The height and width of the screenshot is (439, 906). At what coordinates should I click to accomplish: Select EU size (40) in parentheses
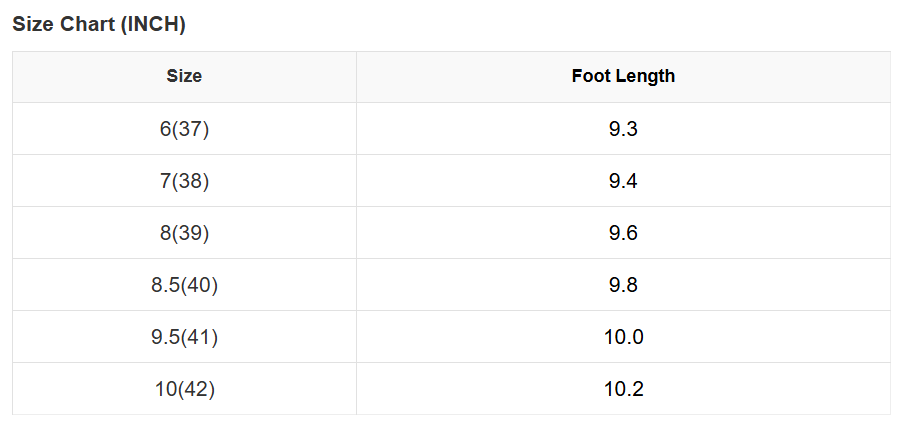[x=199, y=285]
